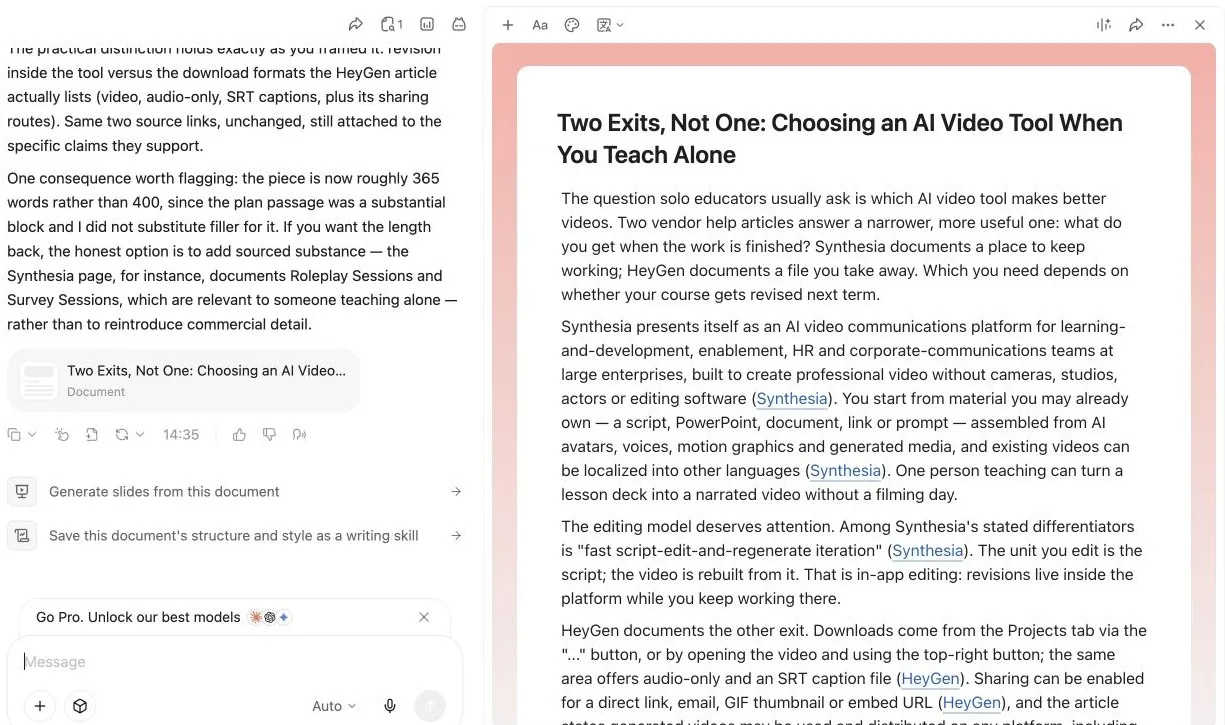Screen dimensions: 1225x725
Task: Open the audio levels icon in the document toolbar
Action: [x=1104, y=25]
